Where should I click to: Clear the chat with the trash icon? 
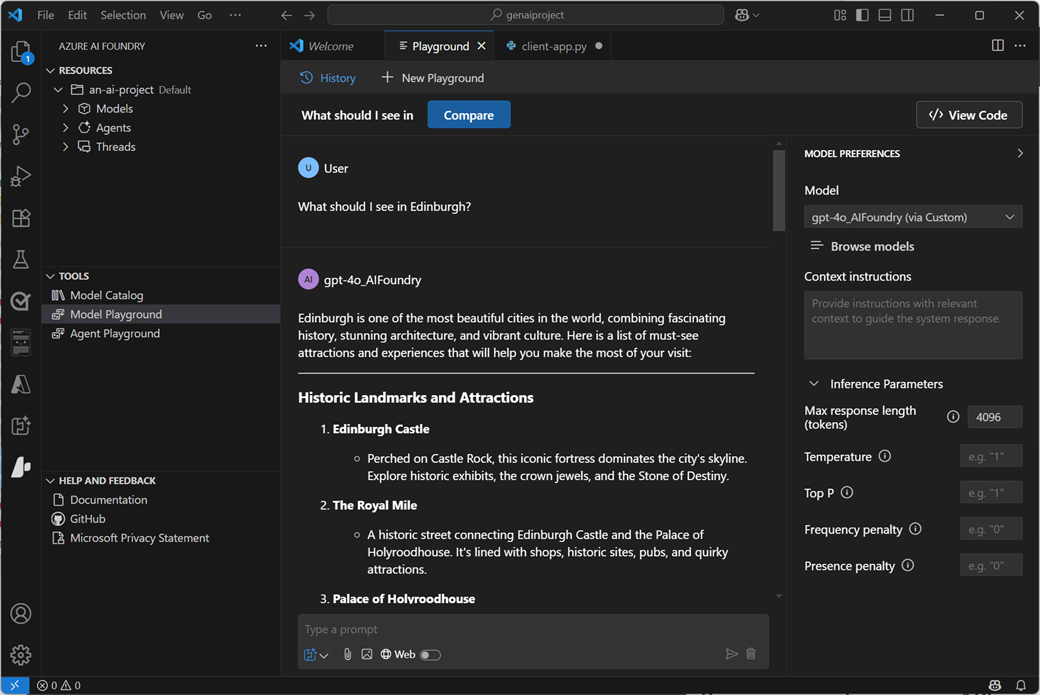click(751, 653)
